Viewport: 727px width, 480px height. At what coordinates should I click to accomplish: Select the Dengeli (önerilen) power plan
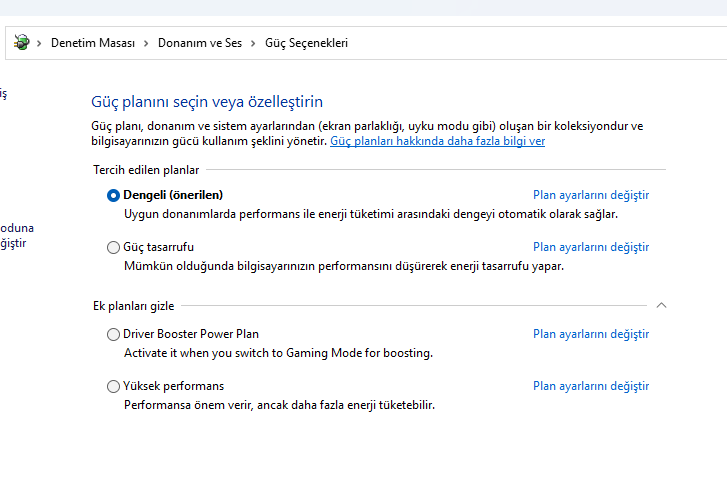pos(113,195)
